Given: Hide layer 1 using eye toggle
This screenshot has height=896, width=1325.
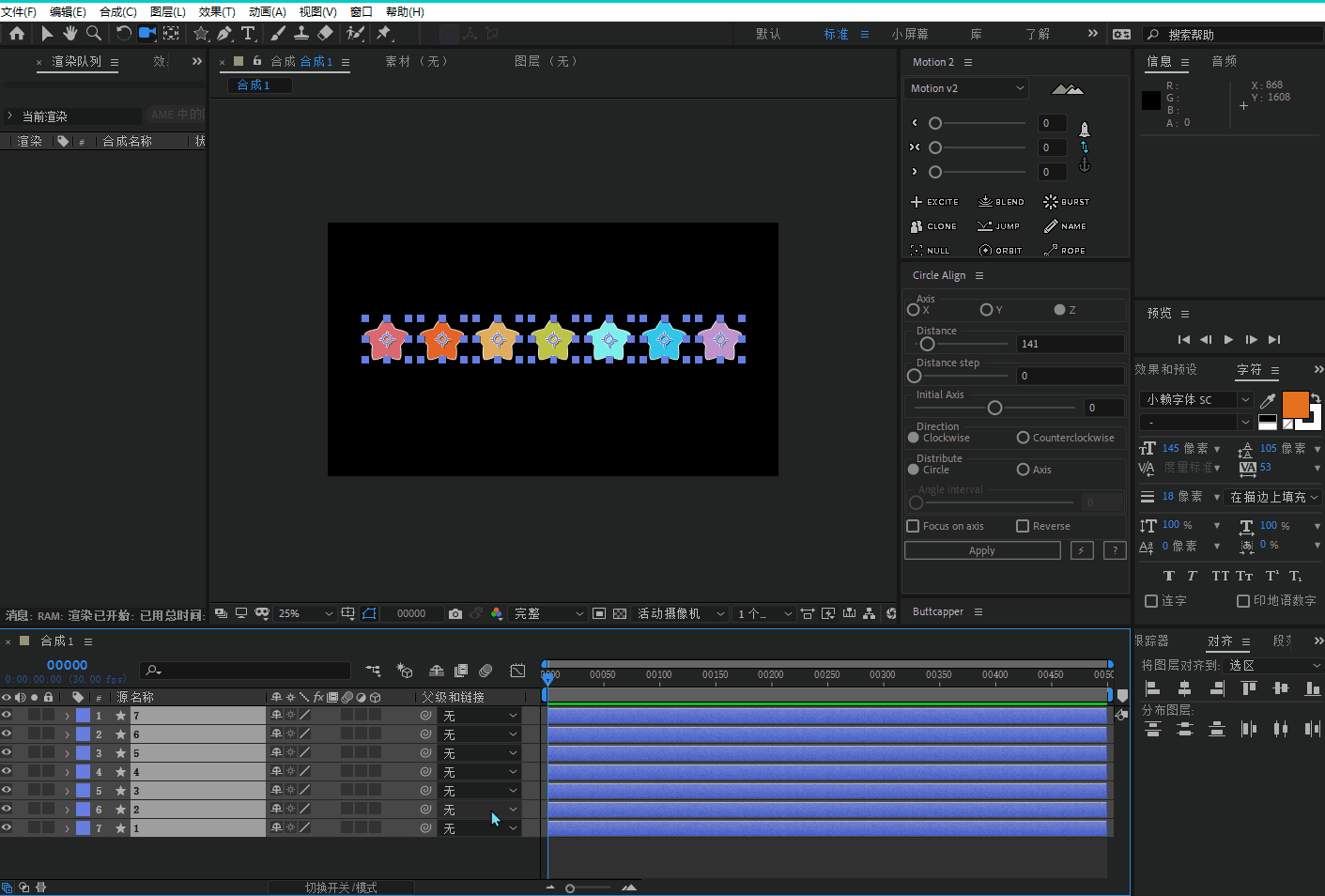Looking at the screenshot, I should pyautogui.click(x=7, y=716).
